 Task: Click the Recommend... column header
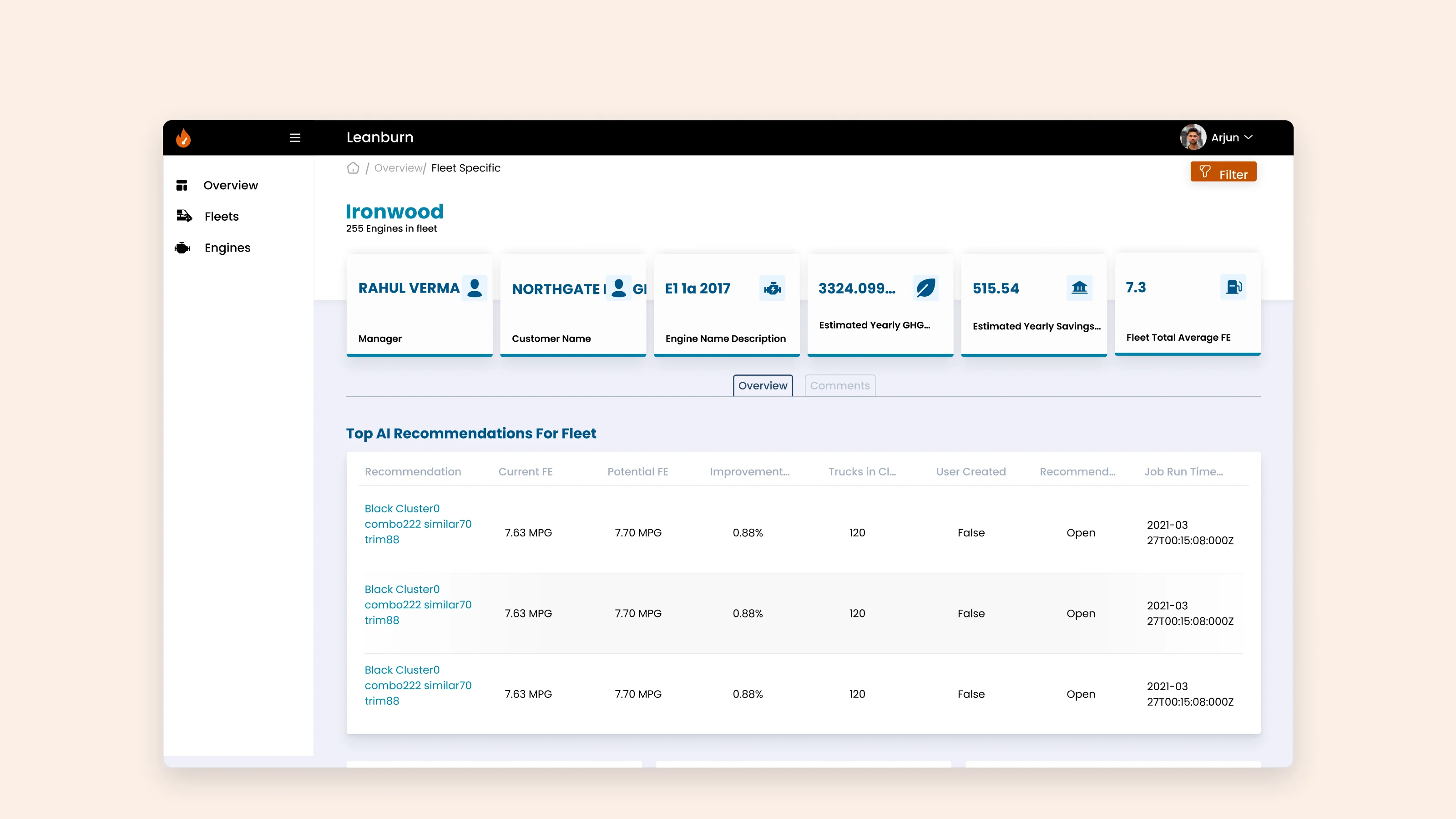(x=1077, y=471)
